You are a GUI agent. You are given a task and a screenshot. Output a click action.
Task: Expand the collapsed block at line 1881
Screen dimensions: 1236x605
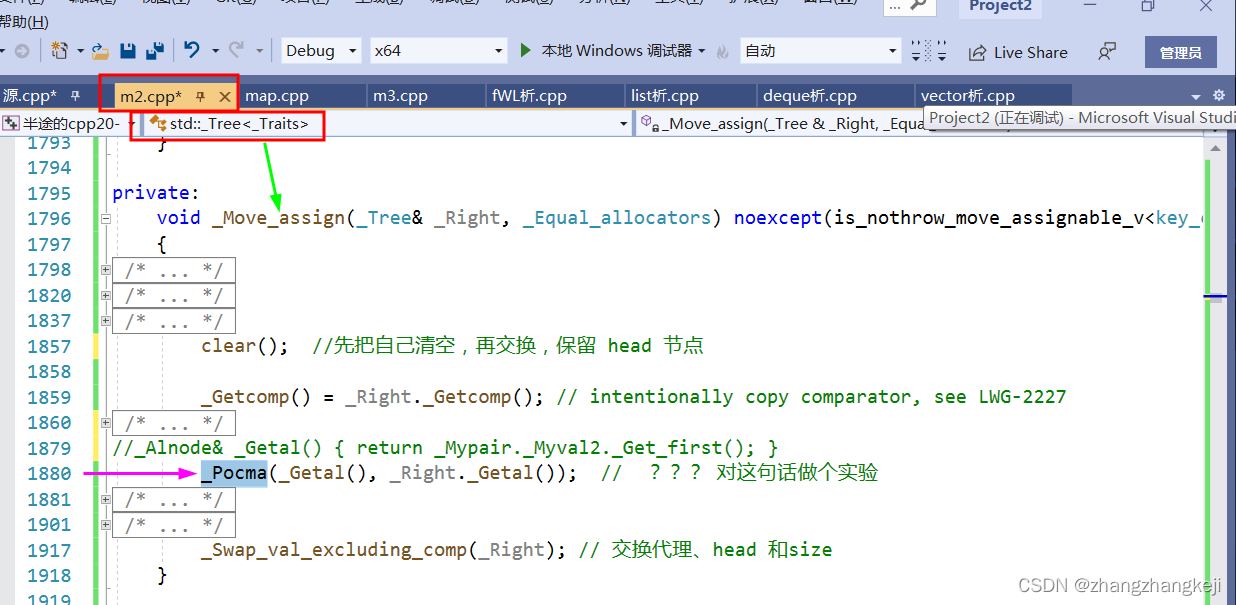coord(105,499)
